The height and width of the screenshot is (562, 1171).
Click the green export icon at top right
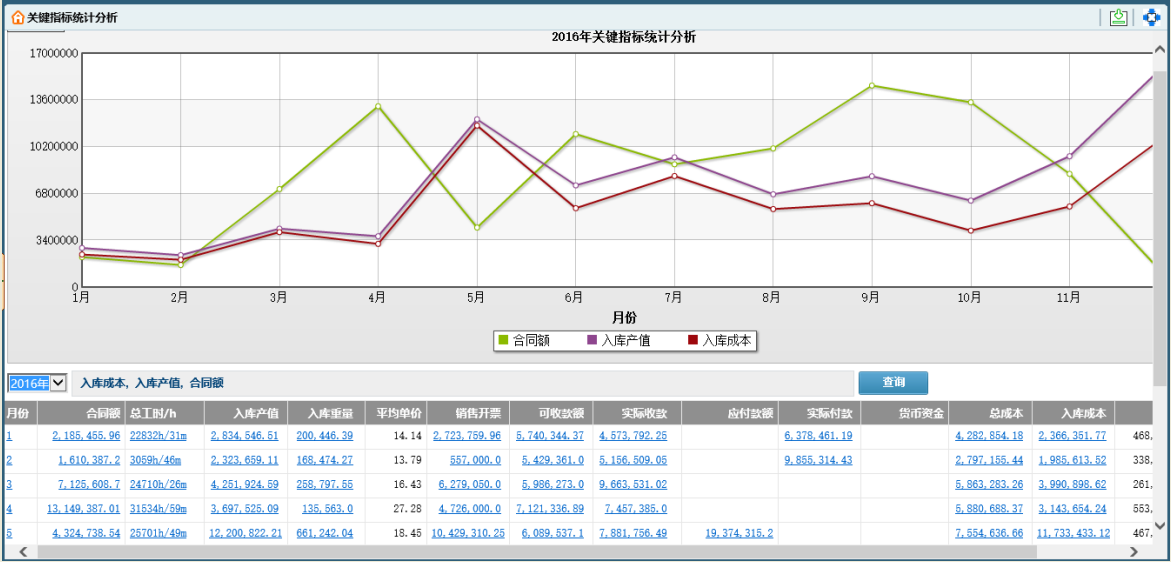click(1119, 17)
